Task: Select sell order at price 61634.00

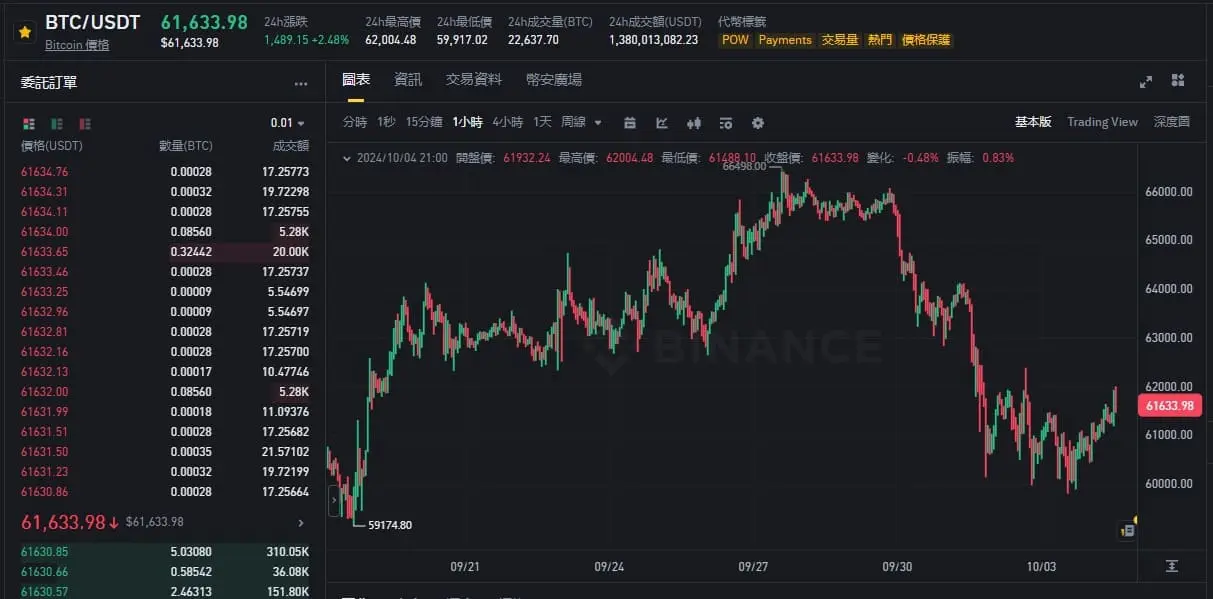Action: coord(165,232)
